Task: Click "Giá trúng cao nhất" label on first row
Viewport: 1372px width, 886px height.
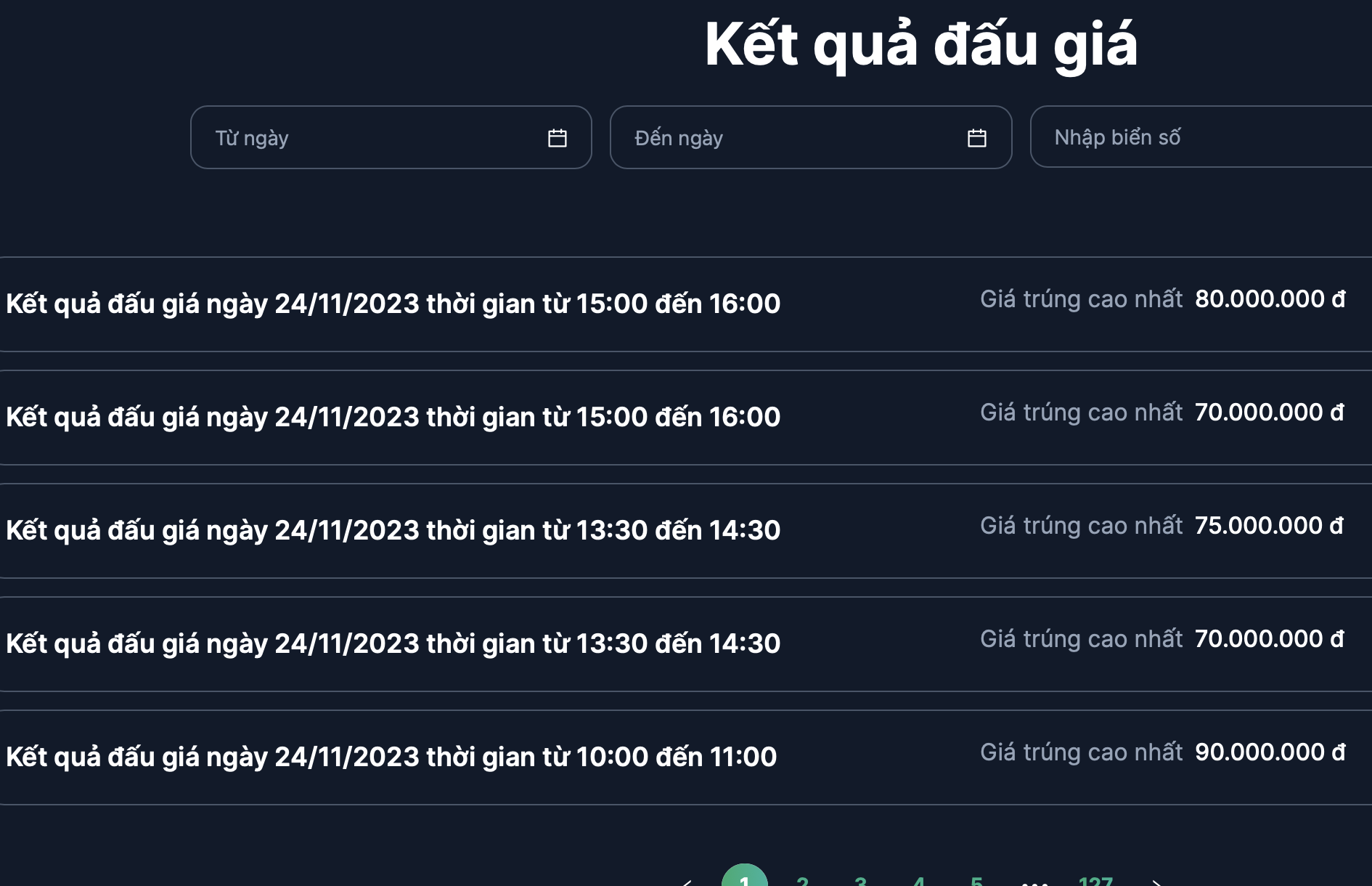Action: click(1081, 298)
